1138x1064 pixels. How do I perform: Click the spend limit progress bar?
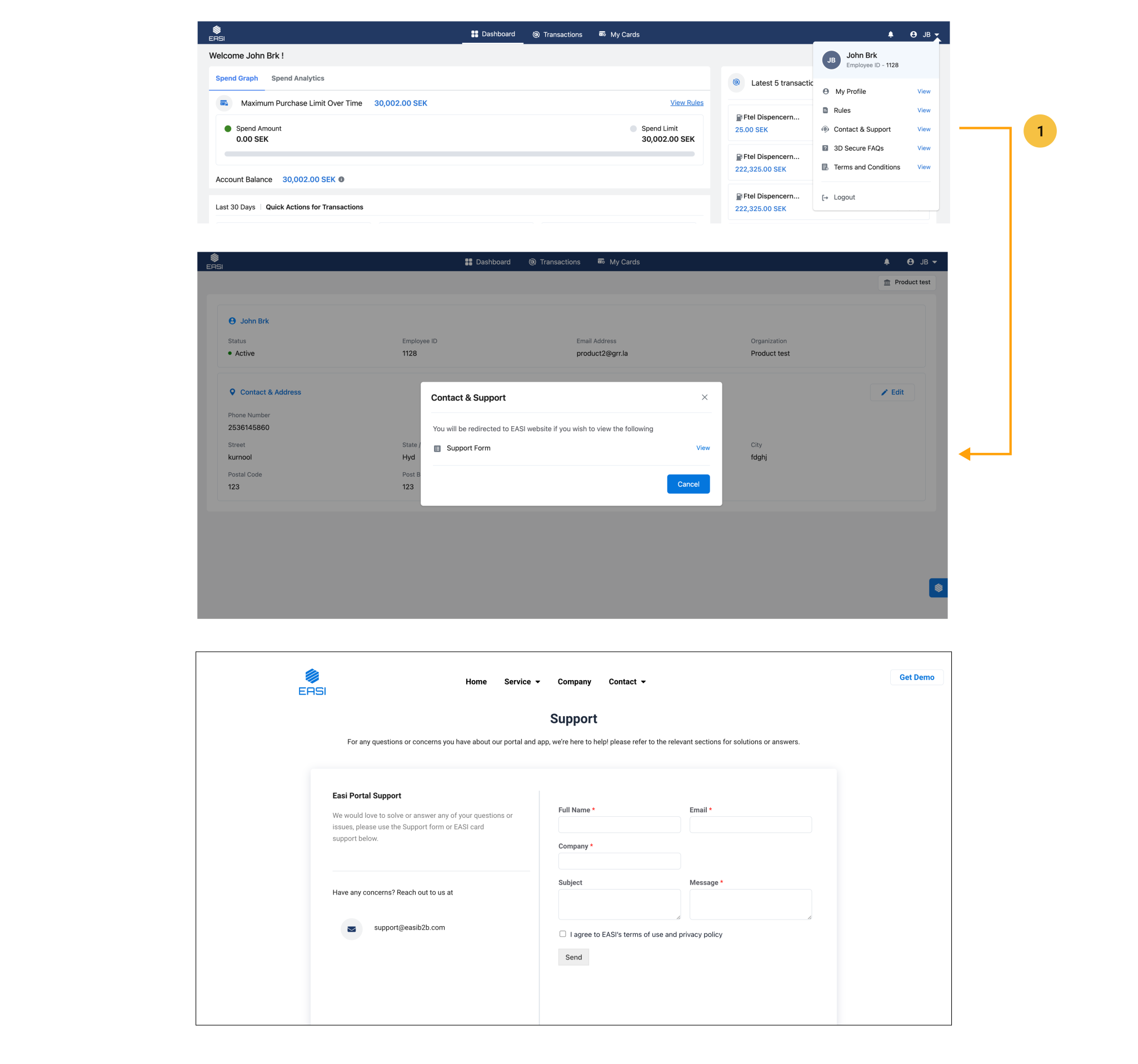pos(459,154)
